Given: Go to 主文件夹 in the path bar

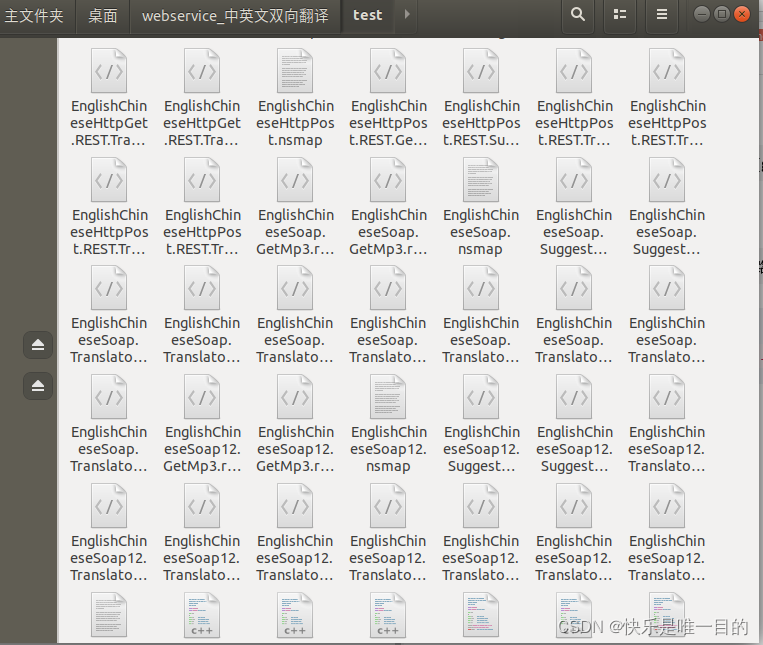Looking at the screenshot, I should click(34, 16).
